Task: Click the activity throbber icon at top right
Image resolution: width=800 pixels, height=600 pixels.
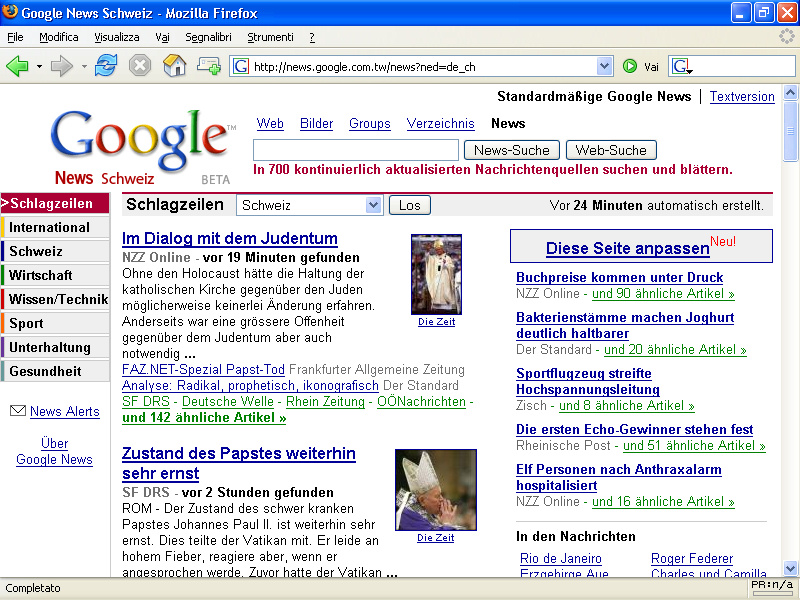Action: [x=787, y=36]
